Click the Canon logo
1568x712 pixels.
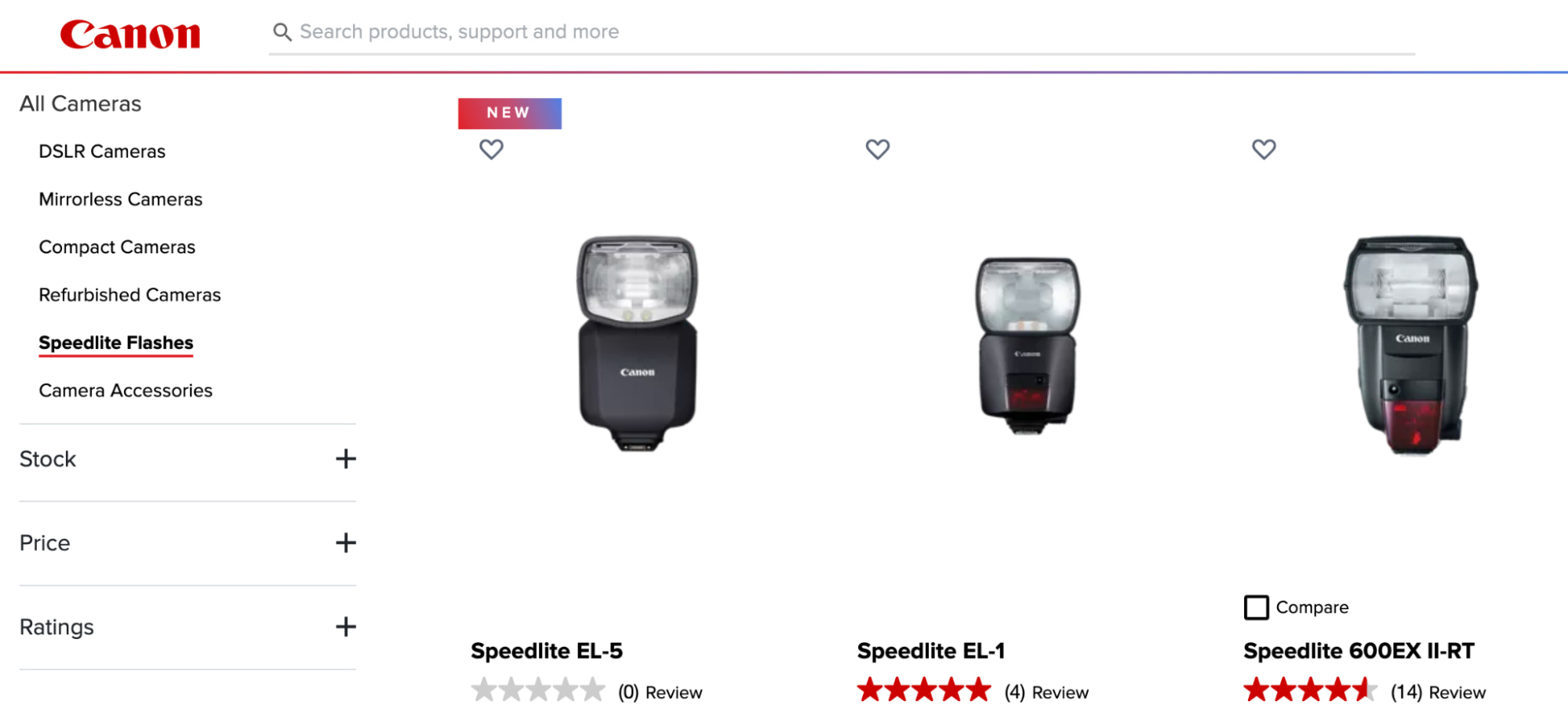tap(130, 33)
